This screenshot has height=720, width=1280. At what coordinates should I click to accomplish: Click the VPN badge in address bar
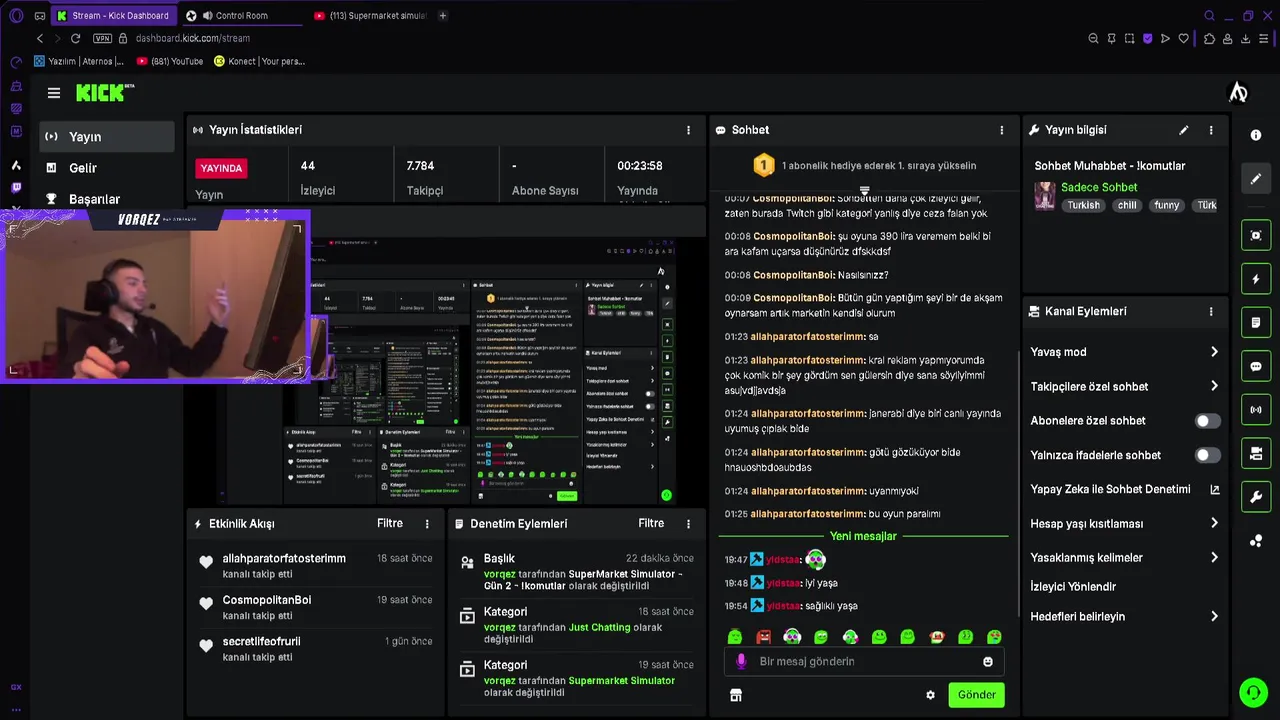coord(102,38)
